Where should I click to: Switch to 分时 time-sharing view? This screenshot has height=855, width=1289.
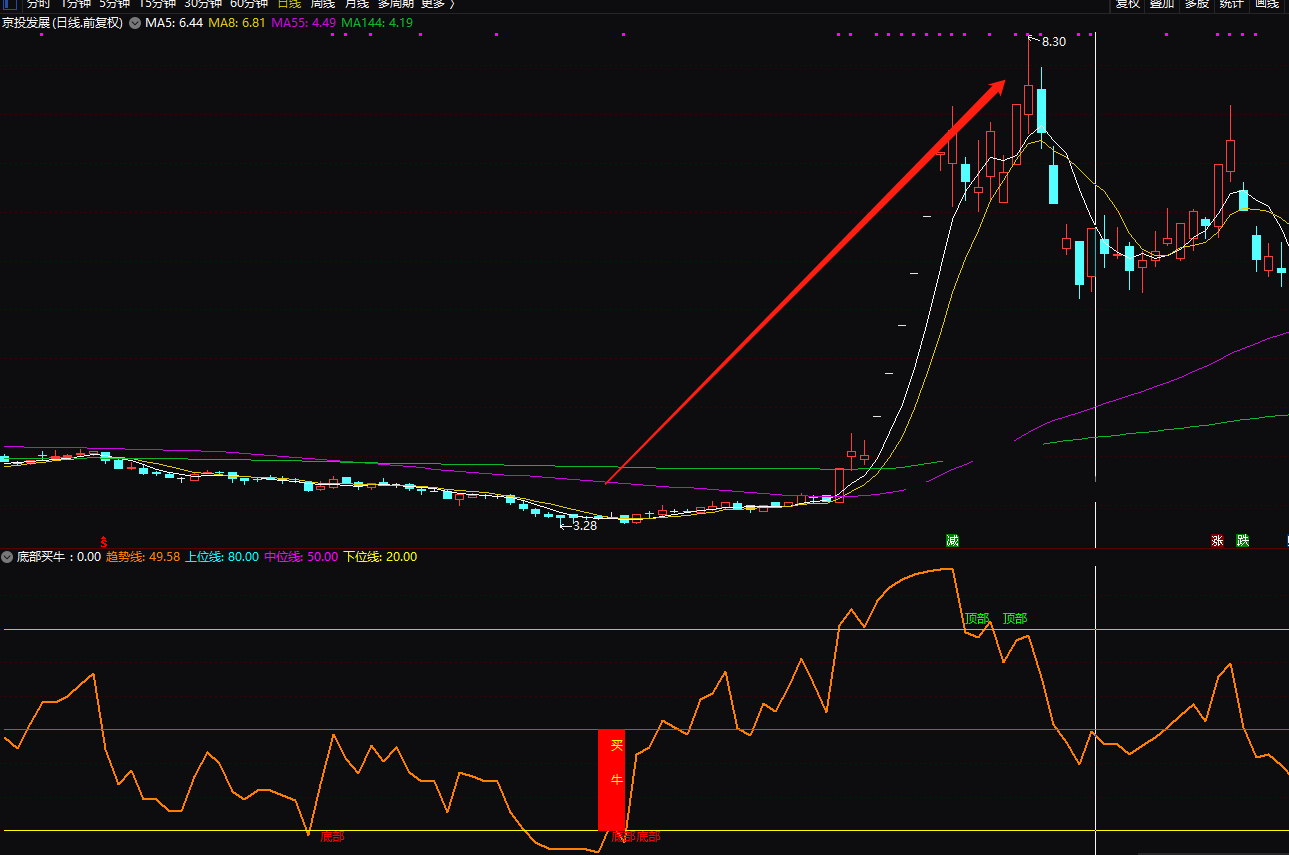pyautogui.click(x=38, y=4)
